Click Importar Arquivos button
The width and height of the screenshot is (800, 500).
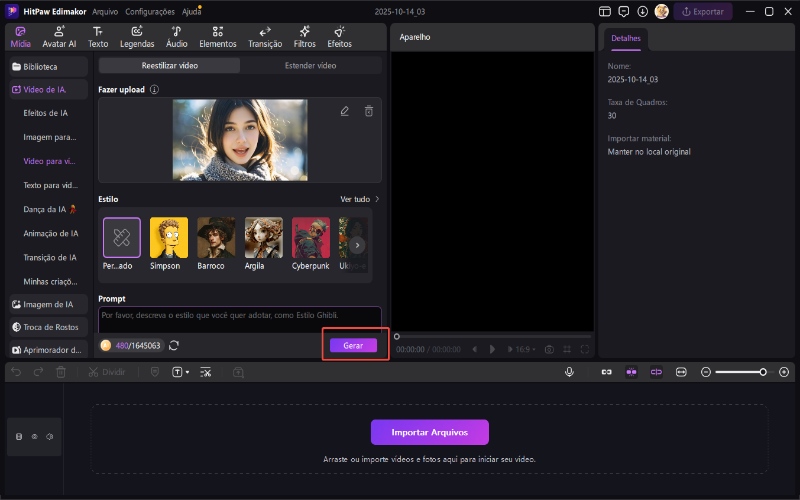(x=430, y=432)
